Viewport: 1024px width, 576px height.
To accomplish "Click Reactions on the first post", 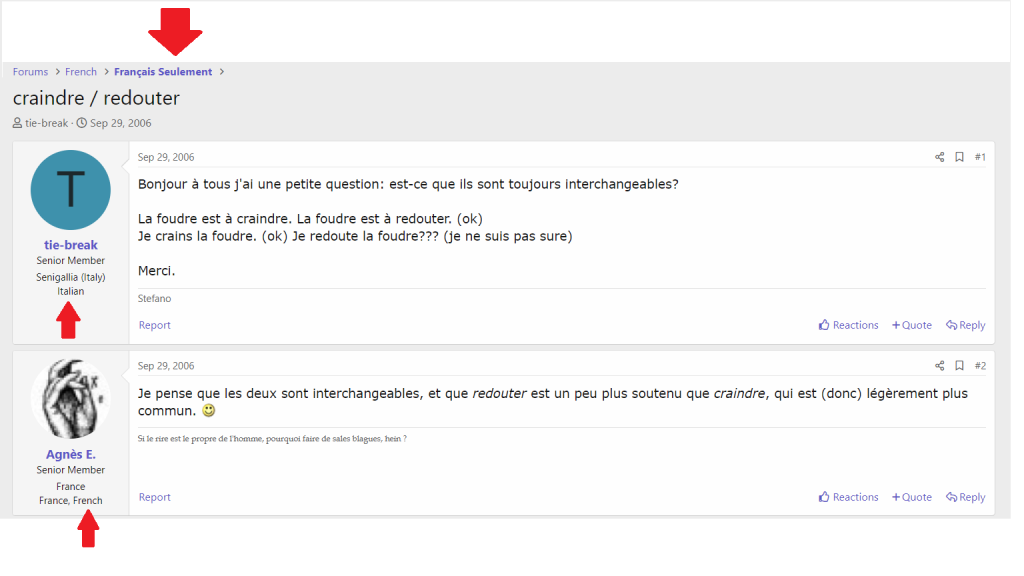I will (x=848, y=325).
